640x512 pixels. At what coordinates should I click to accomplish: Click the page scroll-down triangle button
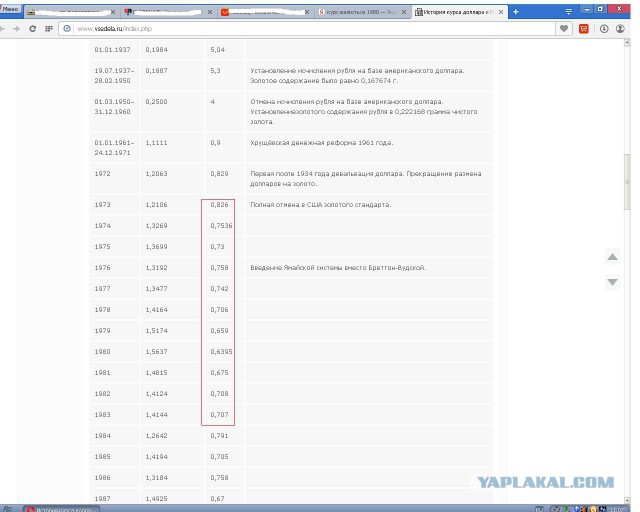click(x=612, y=282)
